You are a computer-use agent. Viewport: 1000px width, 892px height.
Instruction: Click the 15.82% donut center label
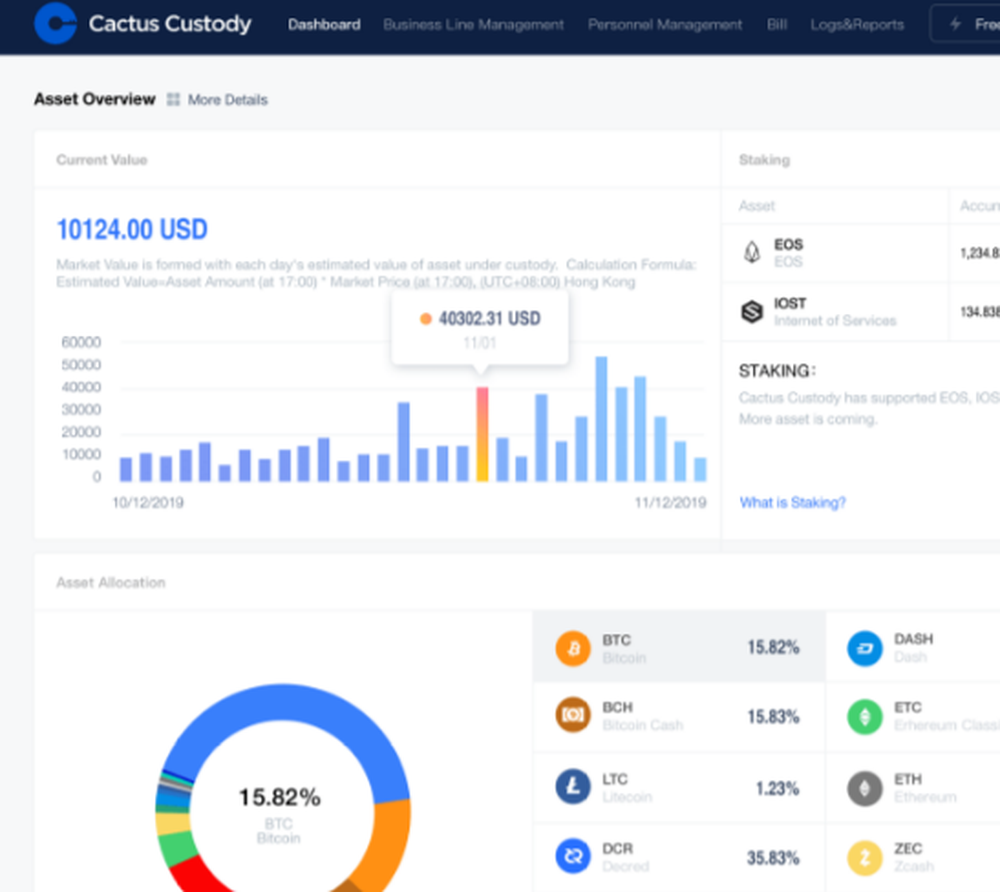(x=279, y=797)
